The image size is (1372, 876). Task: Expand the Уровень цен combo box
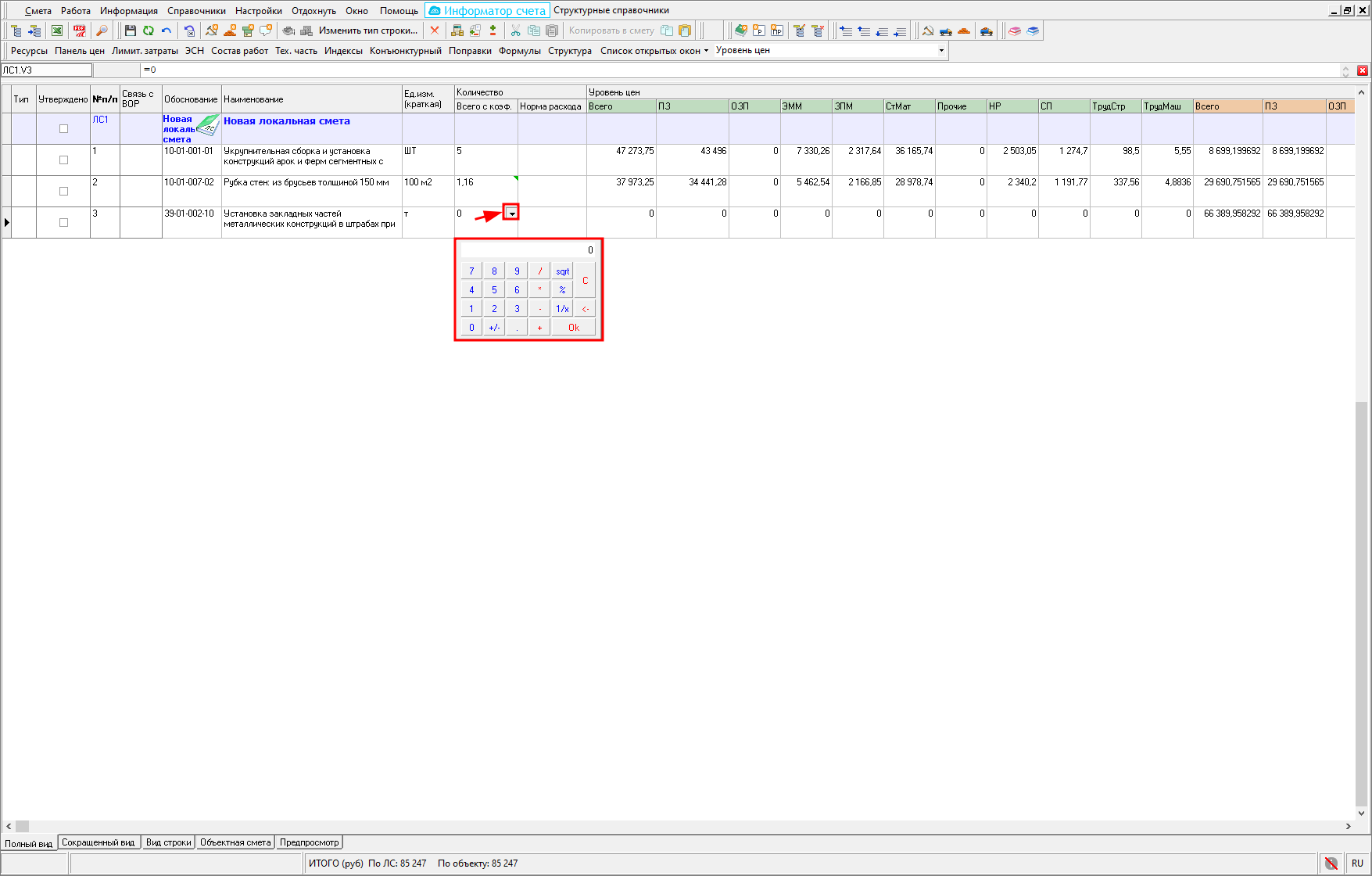click(941, 50)
